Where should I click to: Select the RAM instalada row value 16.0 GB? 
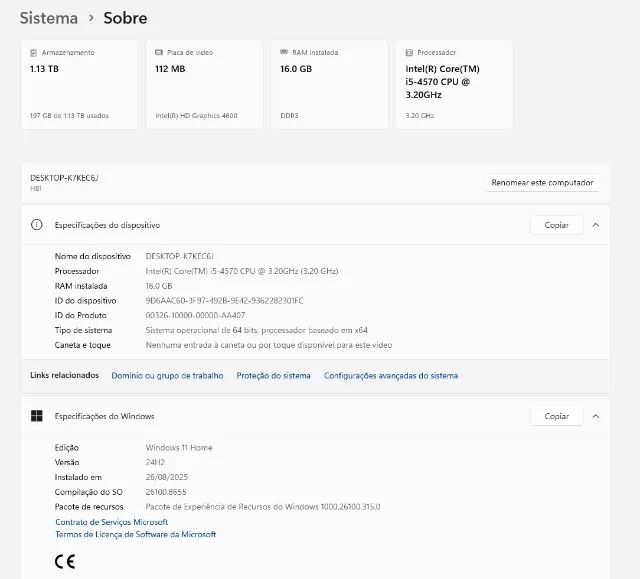(159, 286)
